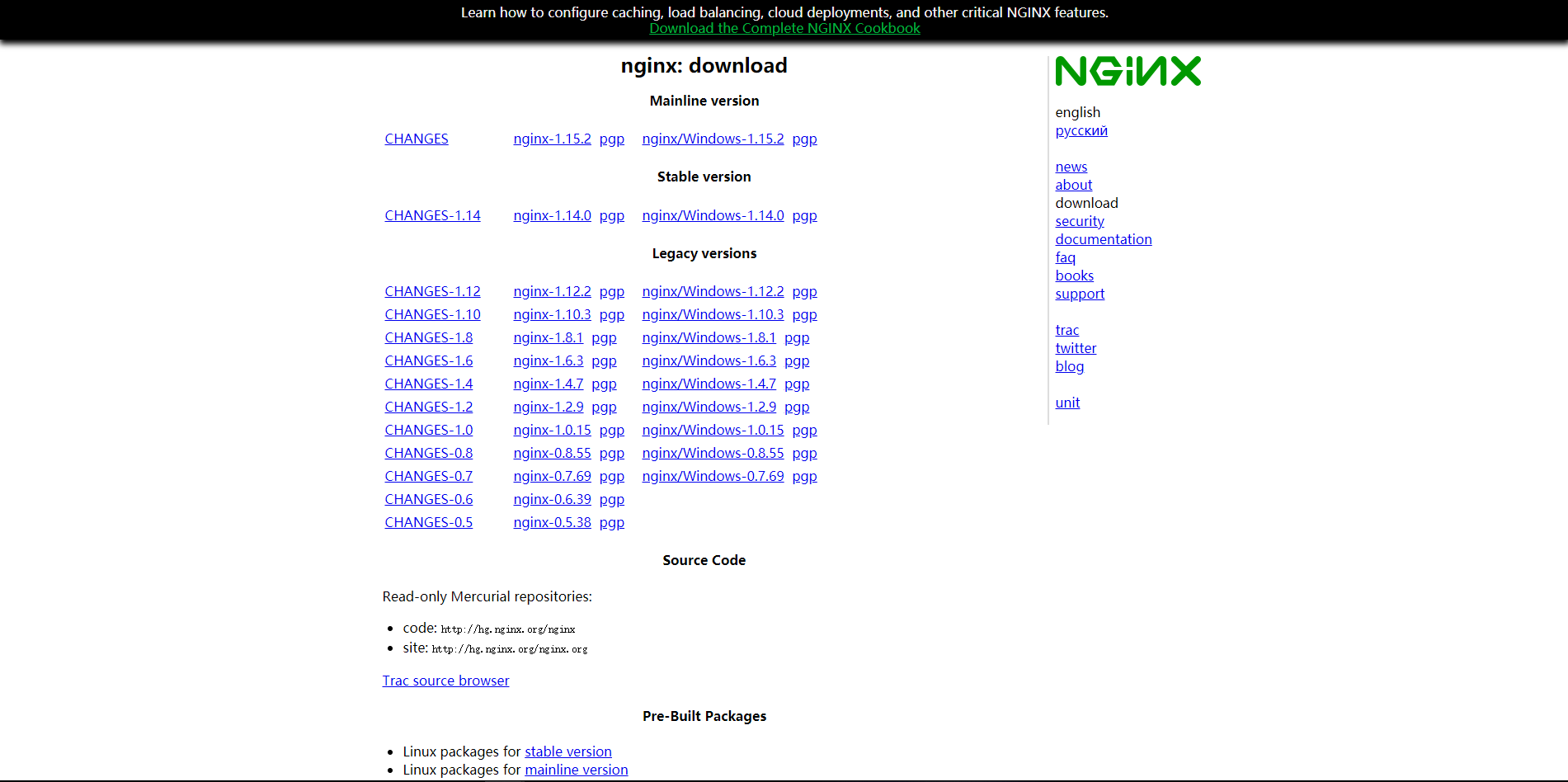Switch language to русский

pyautogui.click(x=1081, y=130)
